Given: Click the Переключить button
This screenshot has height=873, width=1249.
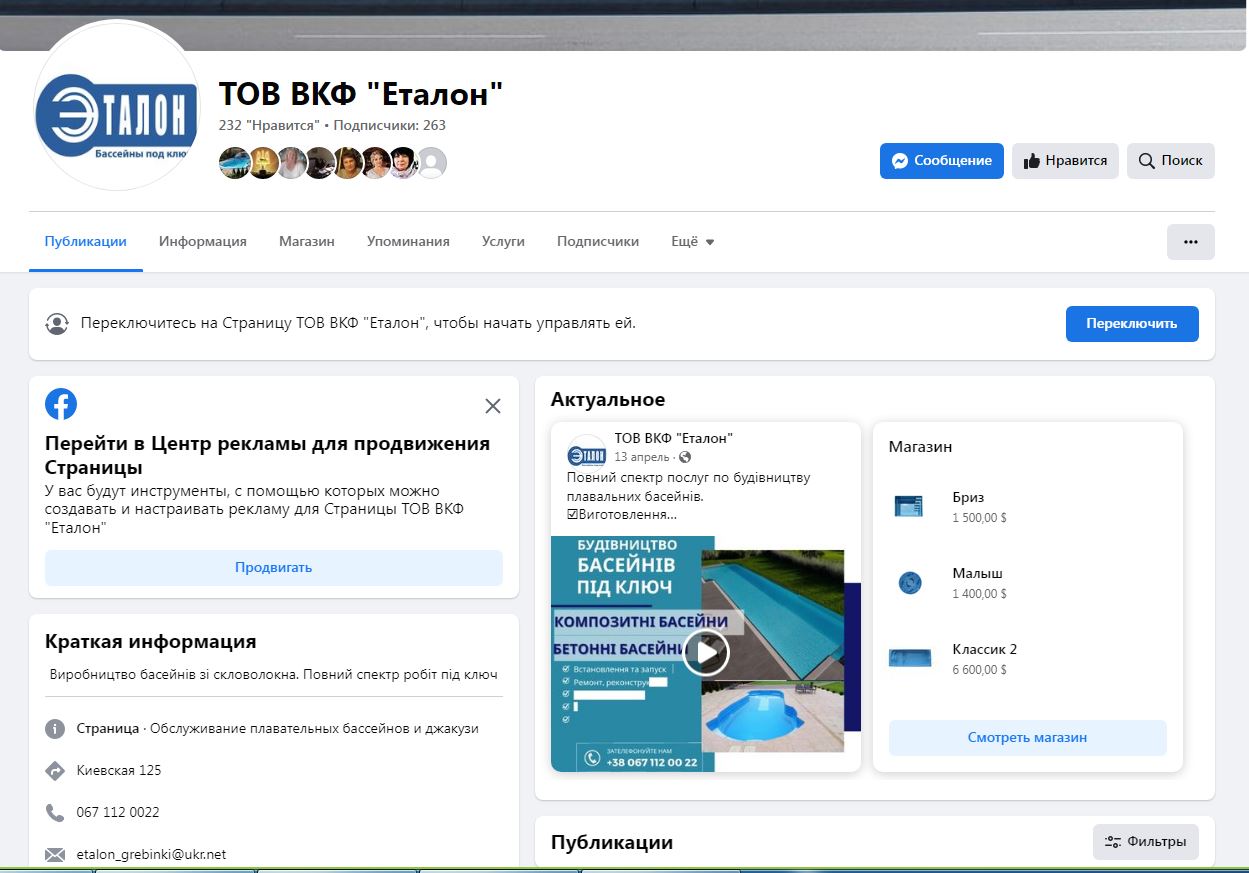Looking at the screenshot, I should [x=1132, y=324].
